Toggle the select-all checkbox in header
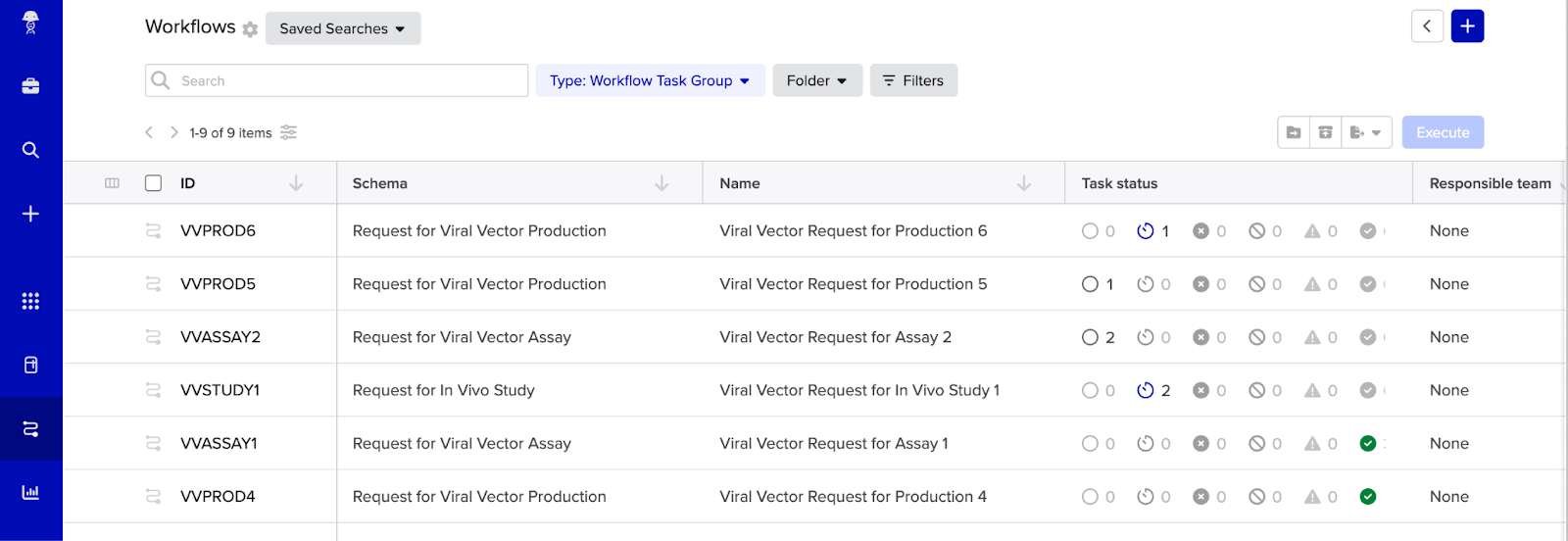The width and height of the screenshot is (1568, 541). [153, 183]
